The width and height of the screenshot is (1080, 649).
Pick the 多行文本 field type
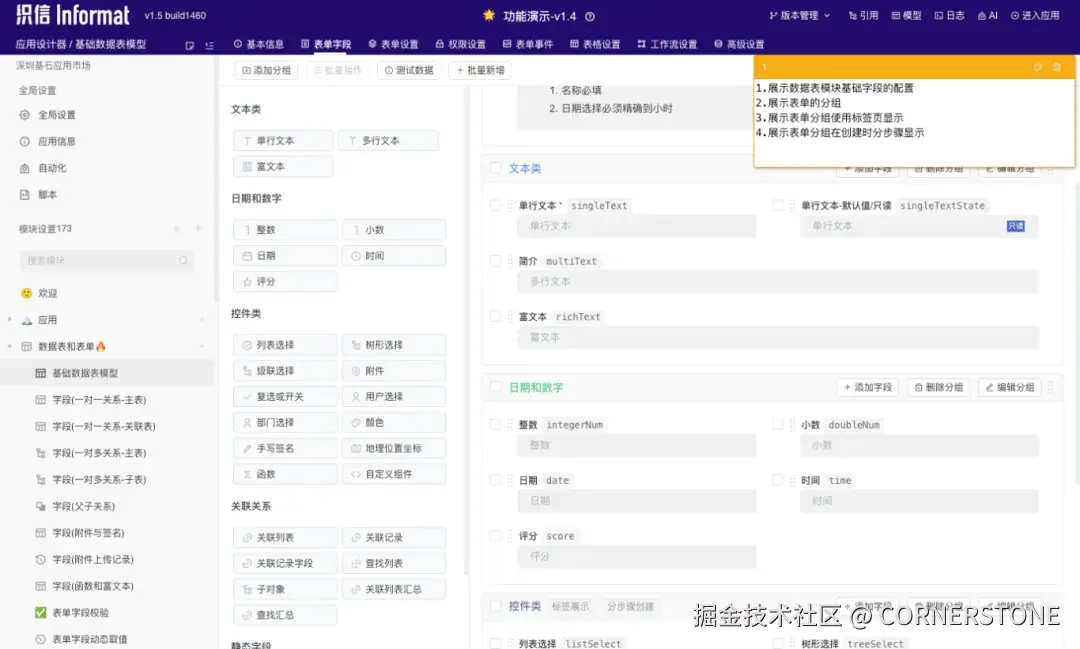[x=388, y=141]
